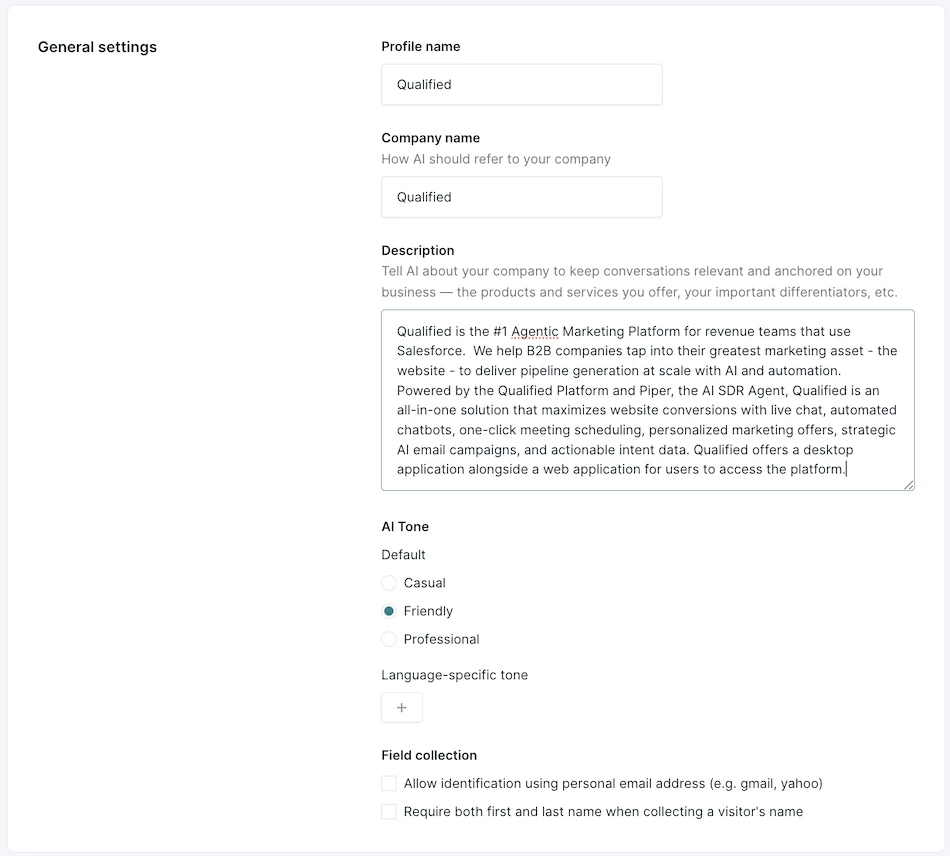Place cursor in the Description textarea
This screenshot has width=950, height=856.
(648, 400)
